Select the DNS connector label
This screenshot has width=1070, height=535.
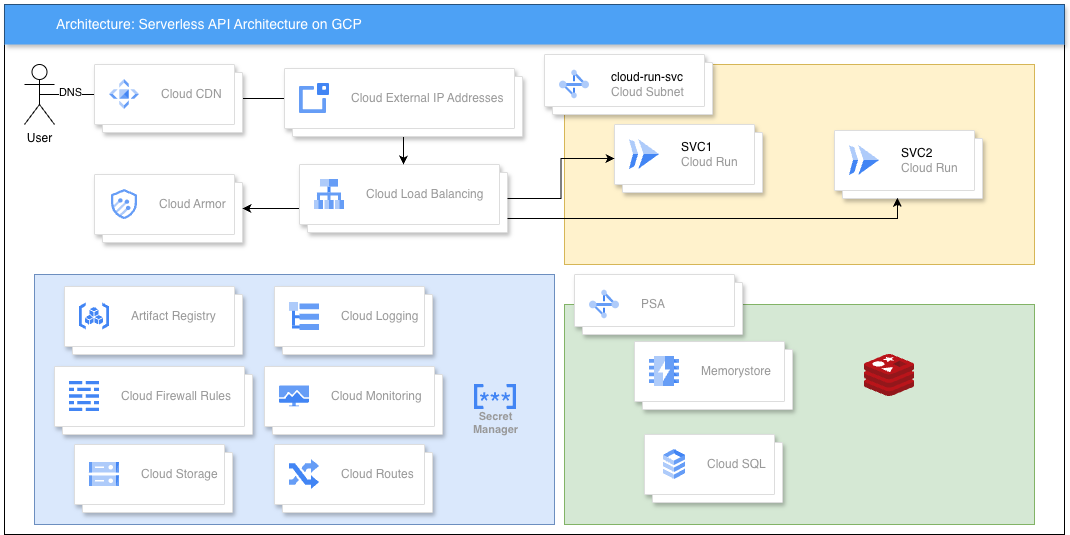(x=71, y=93)
